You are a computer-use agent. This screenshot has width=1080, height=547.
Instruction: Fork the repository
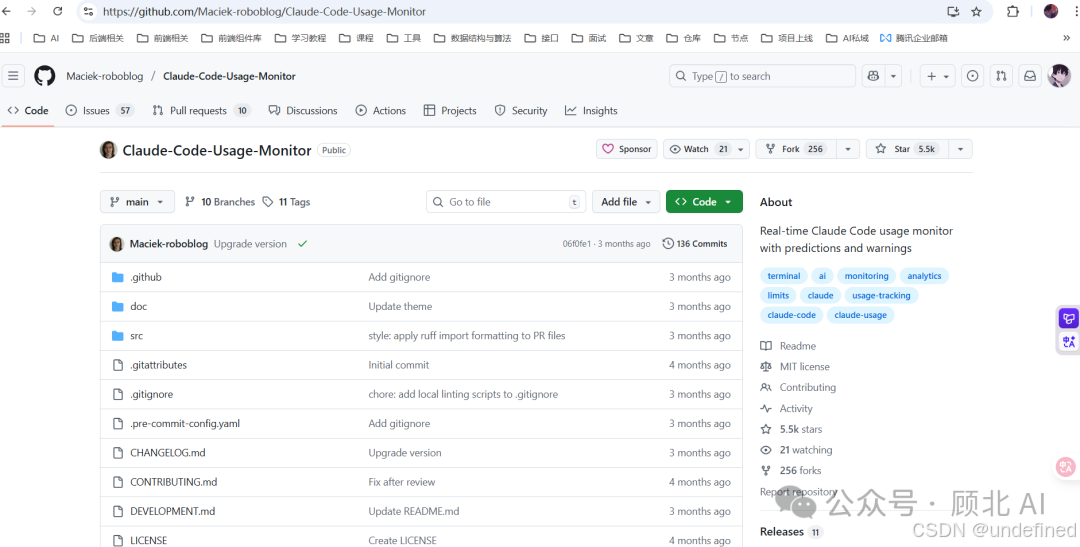point(796,149)
